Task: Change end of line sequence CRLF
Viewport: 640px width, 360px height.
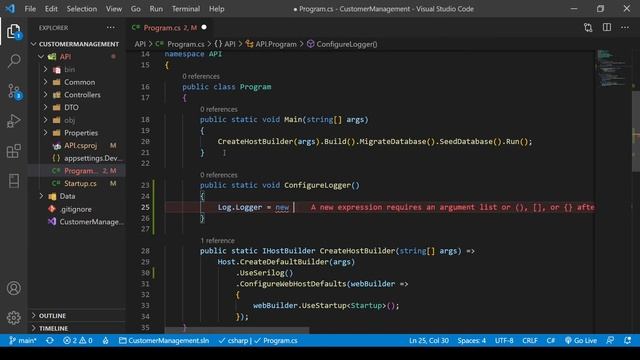Action: point(530,340)
